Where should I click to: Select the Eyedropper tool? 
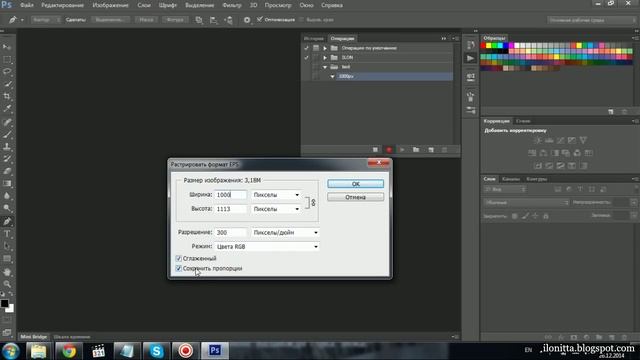pos(7,109)
